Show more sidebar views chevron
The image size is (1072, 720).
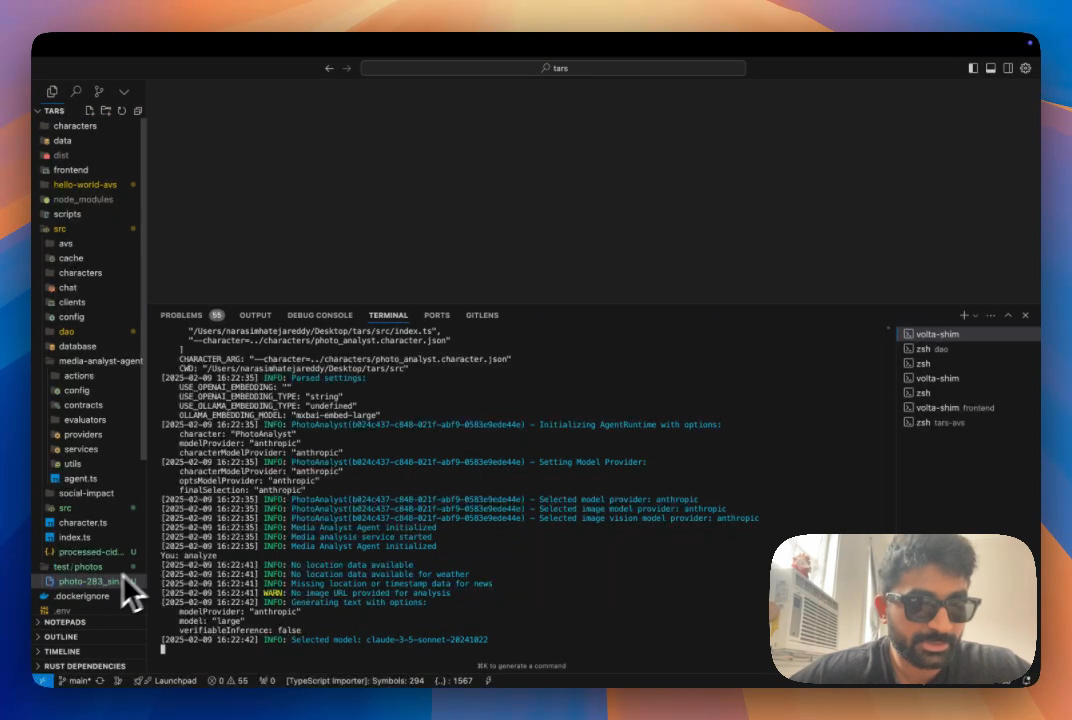click(124, 92)
